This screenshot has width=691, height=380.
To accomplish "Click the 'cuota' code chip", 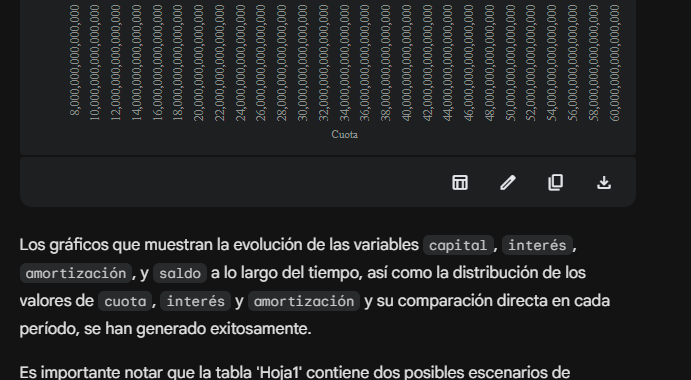I will coord(125,302).
